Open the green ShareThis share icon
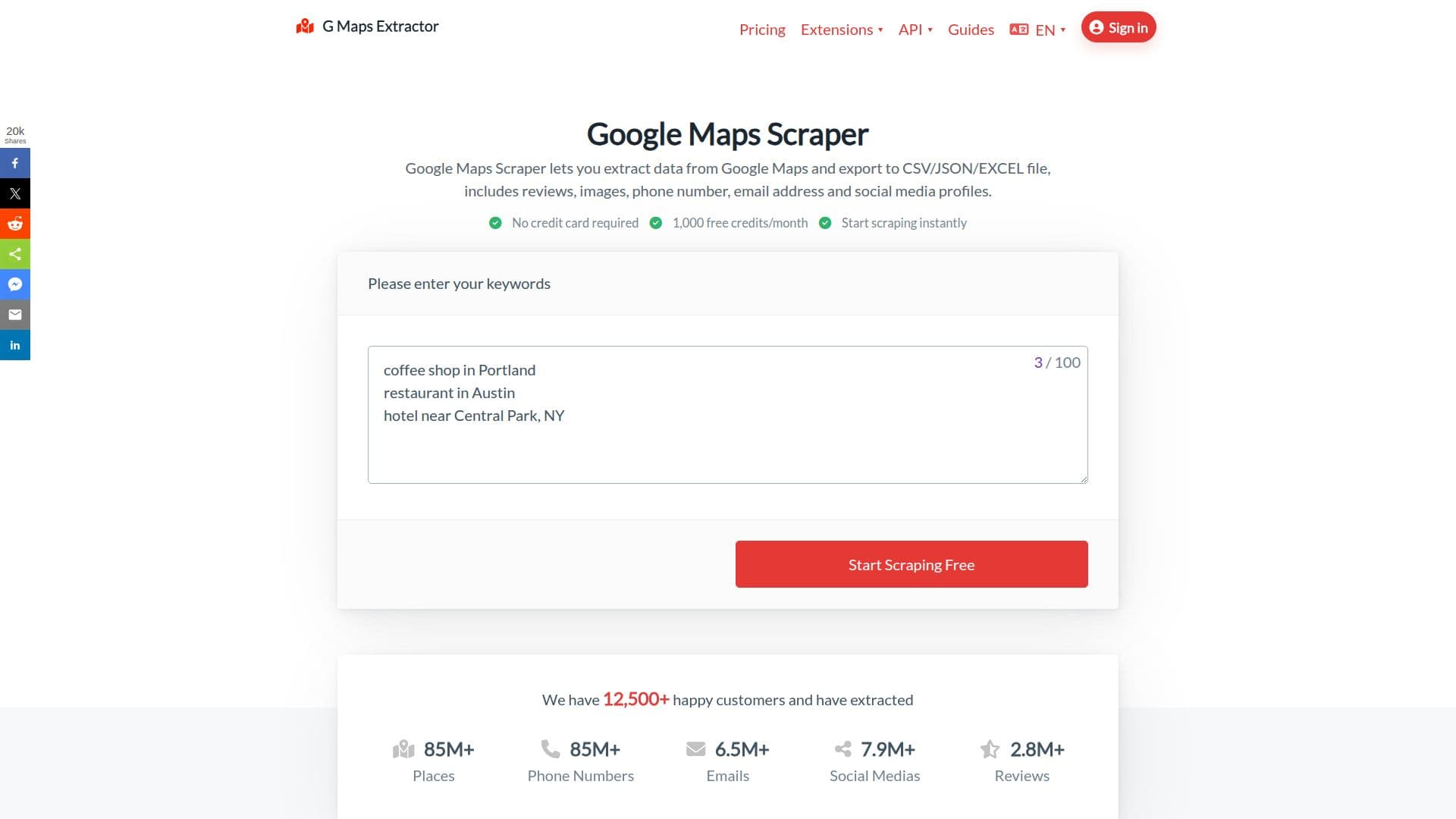The height and width of the screenshot is (819, 1456). (x=15, y=254)
